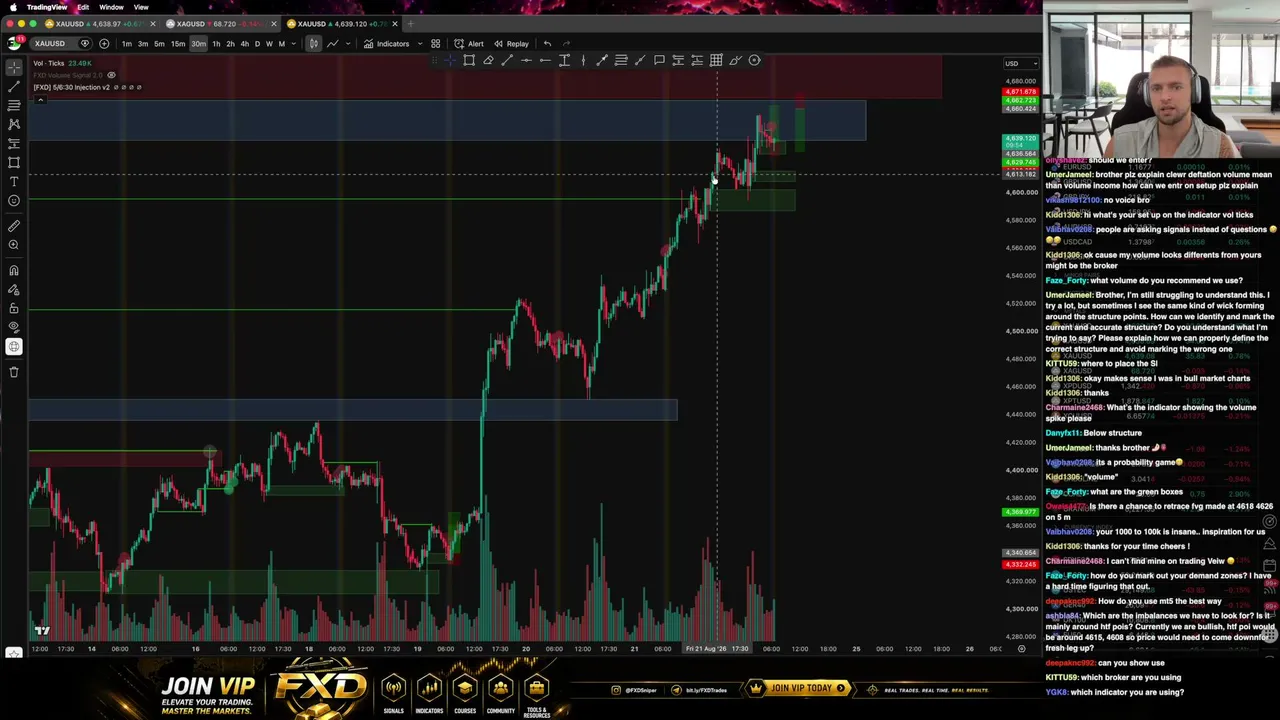Open chart settings gear on time axis

pos(1021,649)
